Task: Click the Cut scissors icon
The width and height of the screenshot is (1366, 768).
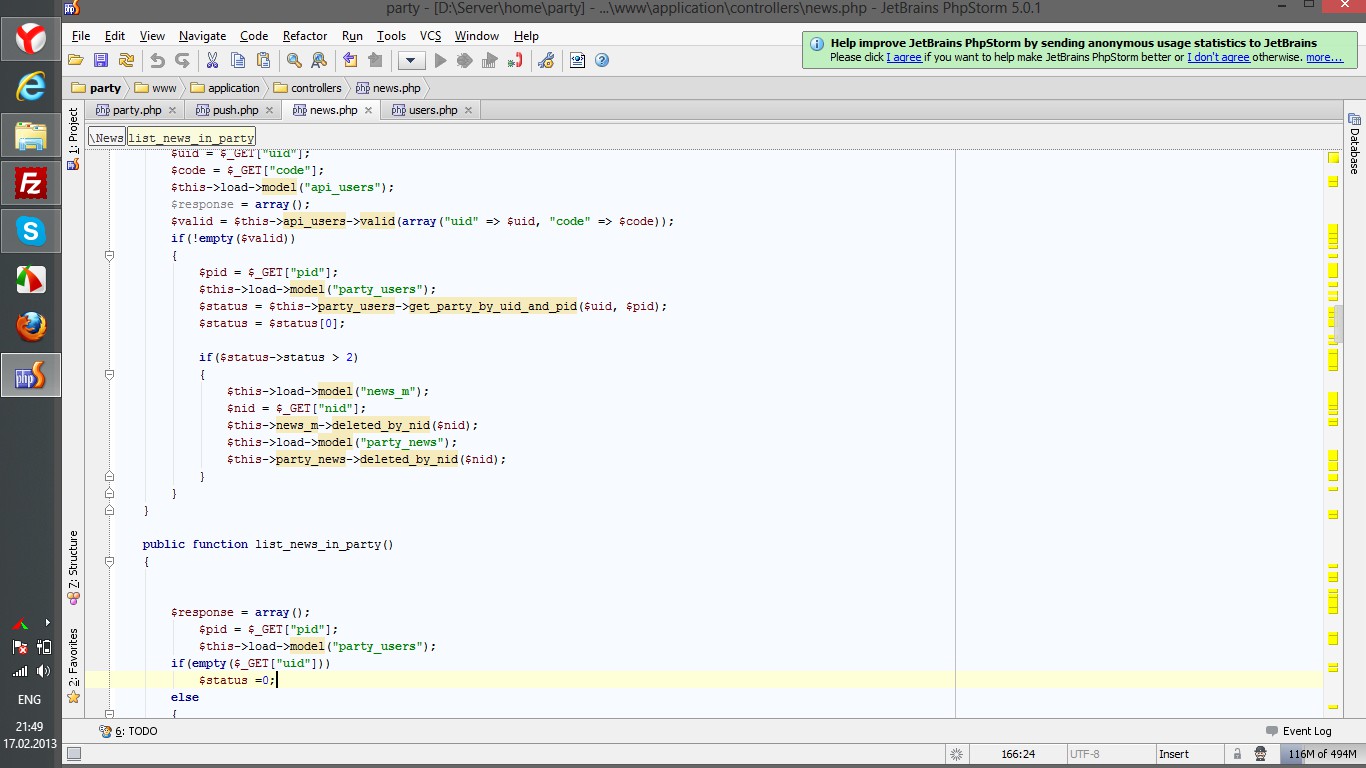Action: pyautogui.click(x=212, y=61)
